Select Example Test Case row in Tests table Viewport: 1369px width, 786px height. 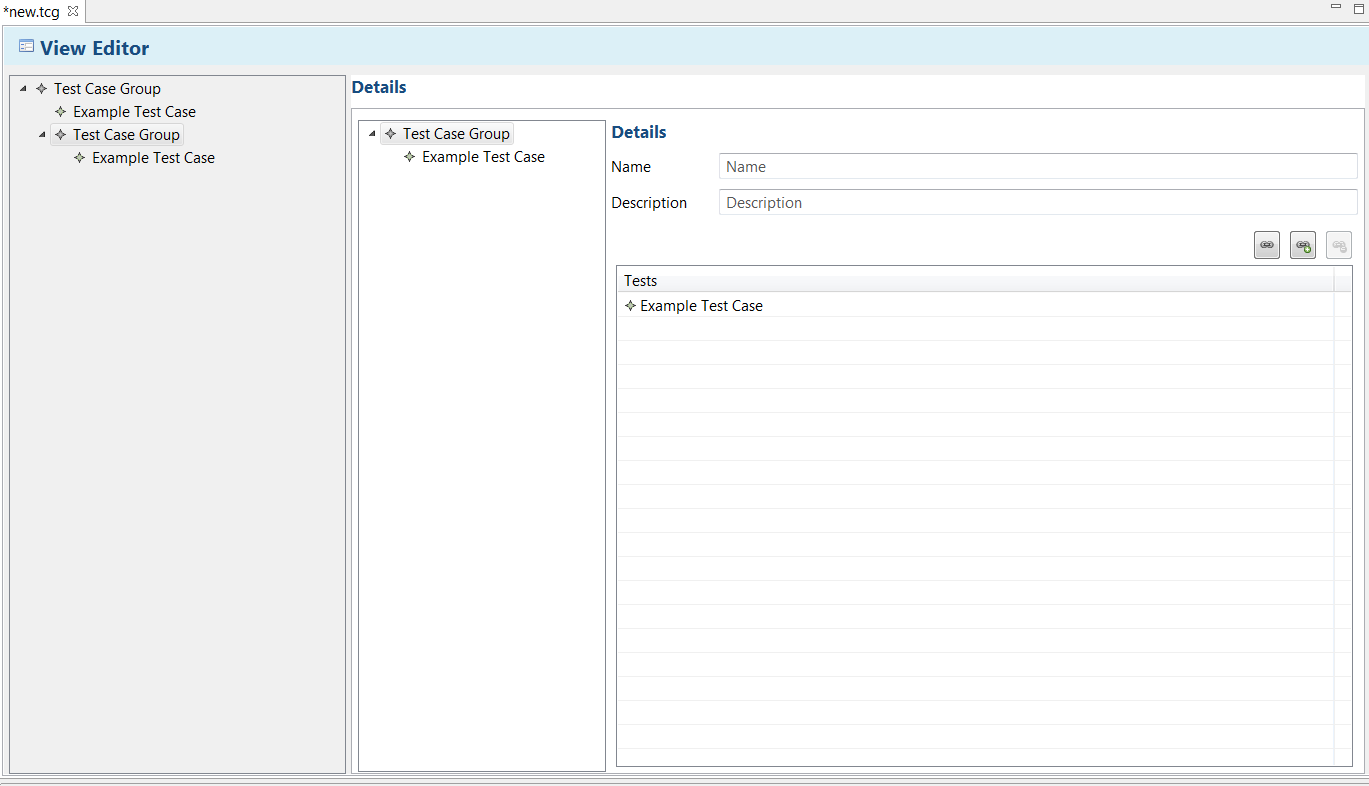coord(975,306)
